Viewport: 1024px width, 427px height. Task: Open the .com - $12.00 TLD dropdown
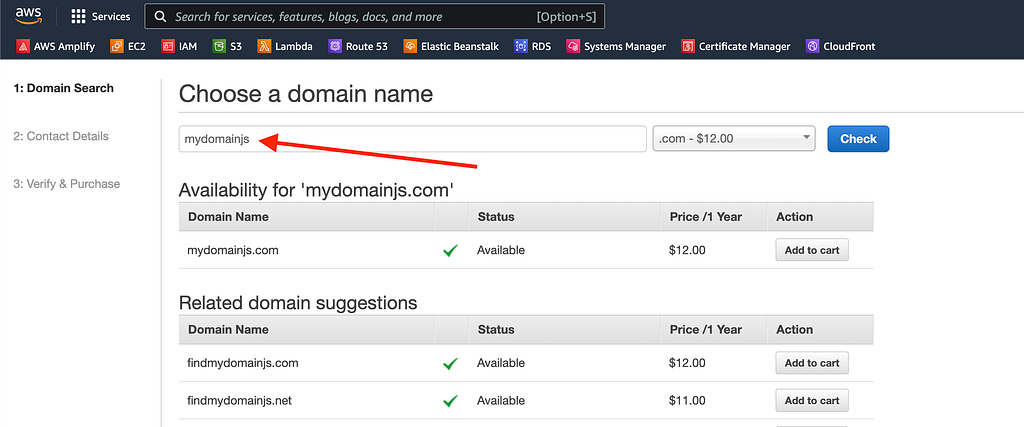[x=734, y=138]
